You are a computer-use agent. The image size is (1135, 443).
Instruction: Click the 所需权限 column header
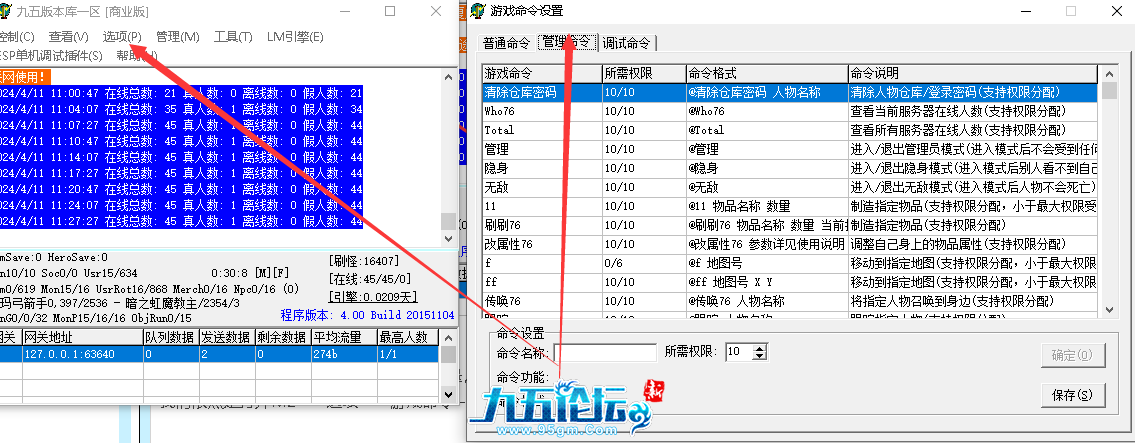click(x=644, y=73)
